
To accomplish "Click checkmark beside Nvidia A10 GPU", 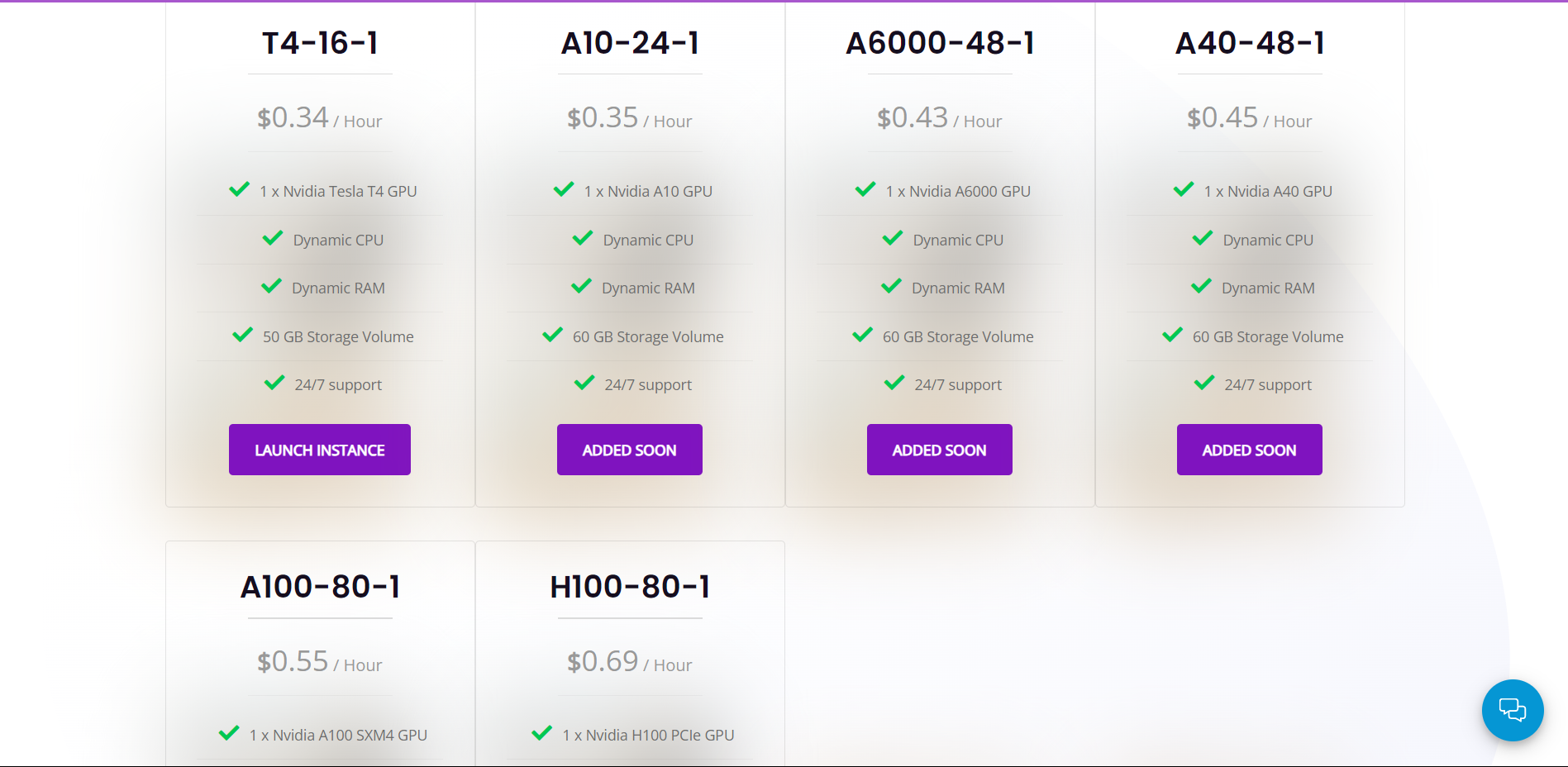I will pos(564,190).
